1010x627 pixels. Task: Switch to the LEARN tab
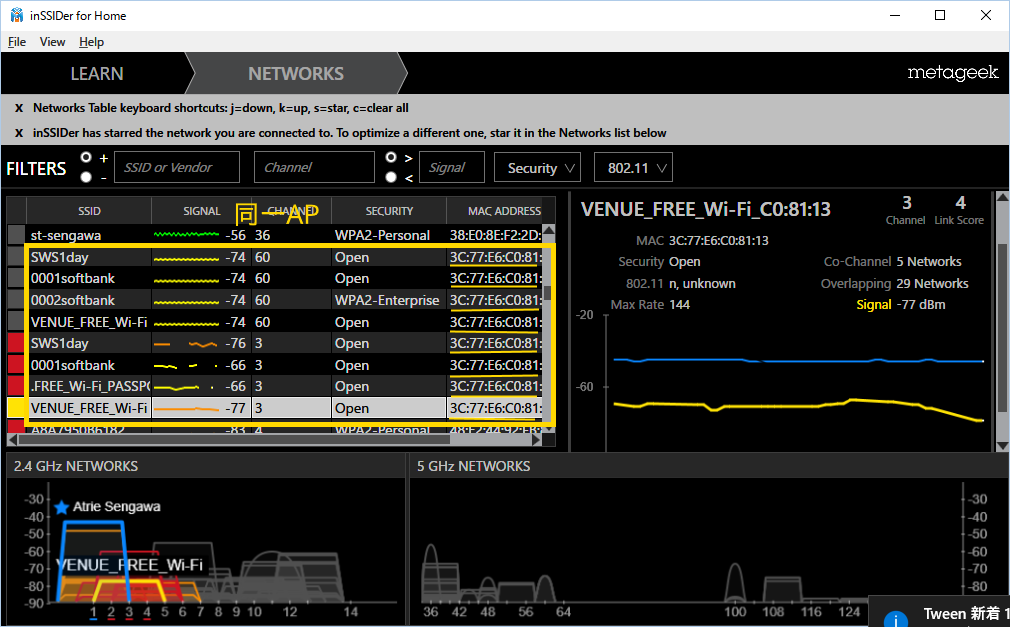click(97, 73)
